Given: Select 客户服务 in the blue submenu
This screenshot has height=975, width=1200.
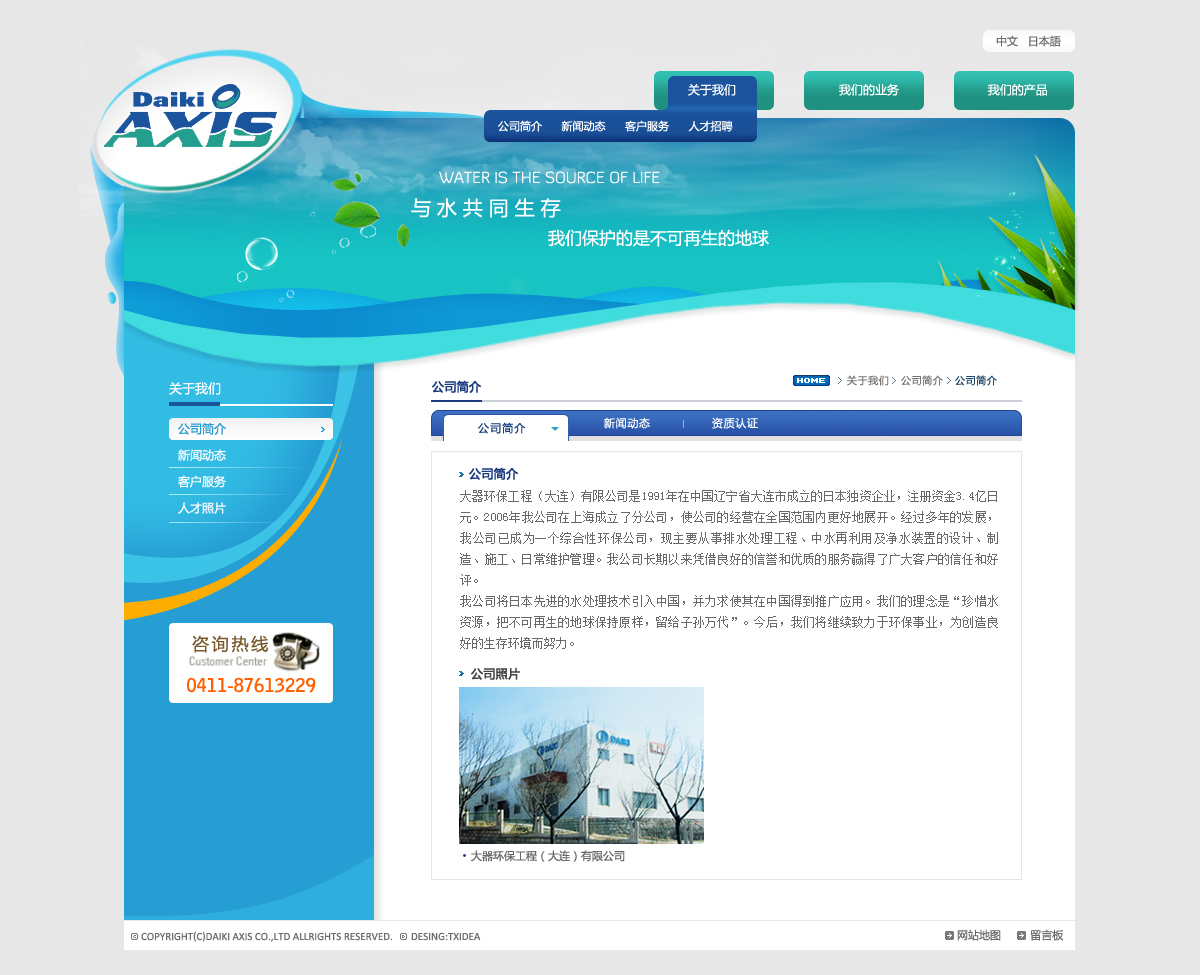Looking at the screenshot, I should pyautogui.click(x=647, y=127).
